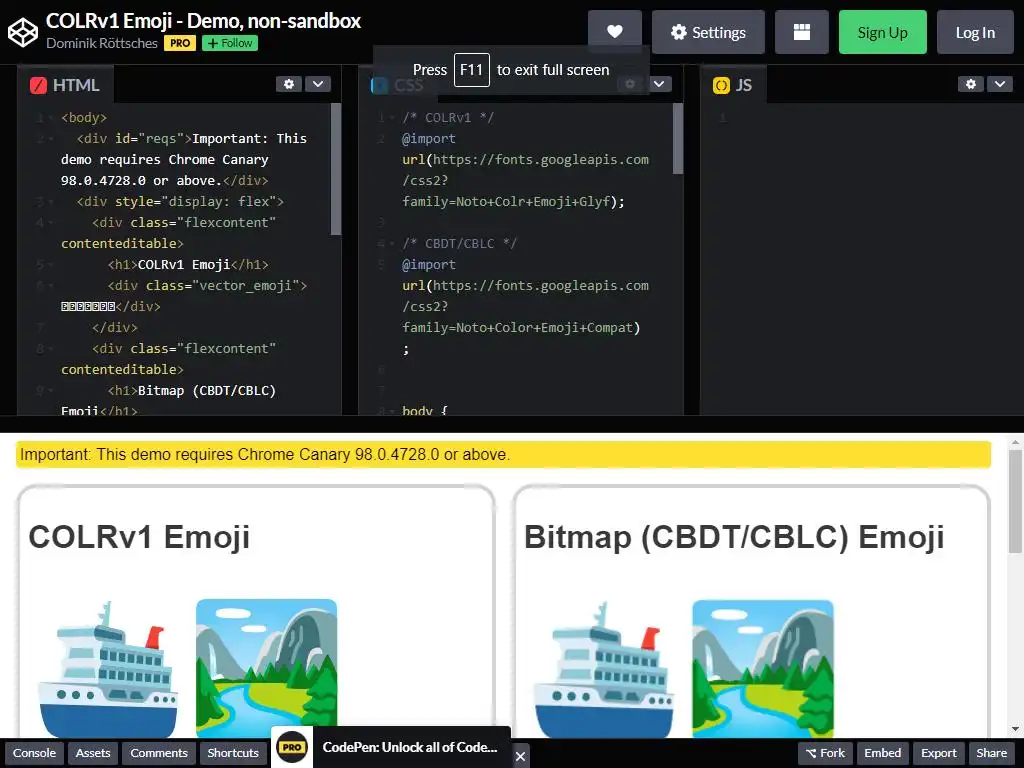Image resolution: width=1024 pixels, height=768 pixels.
Task: Open the Assets panel
Action: tap(93, 753)
